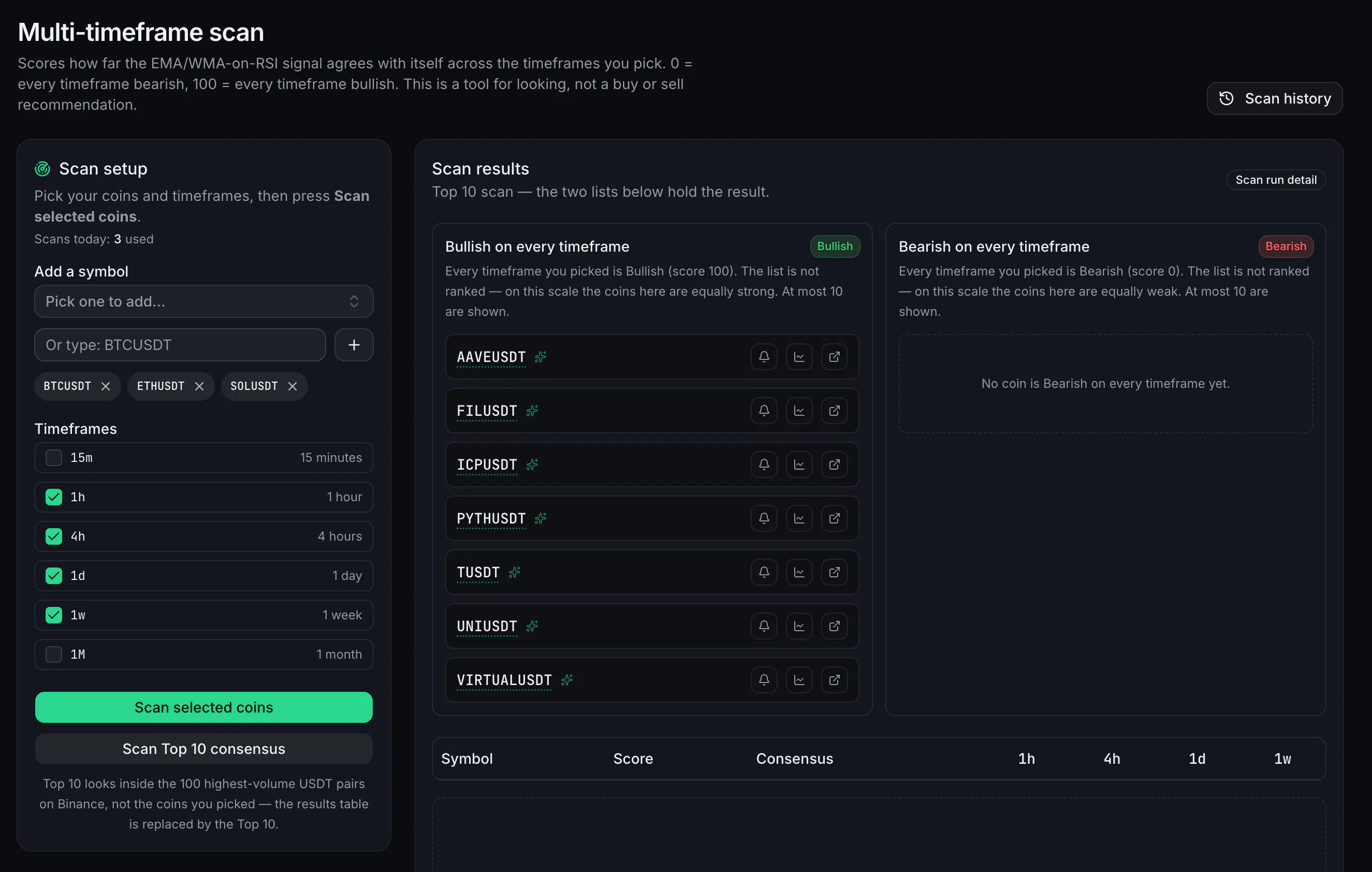Click the TUSDT symbol name

pyautogui.click(x=478, y=572)
